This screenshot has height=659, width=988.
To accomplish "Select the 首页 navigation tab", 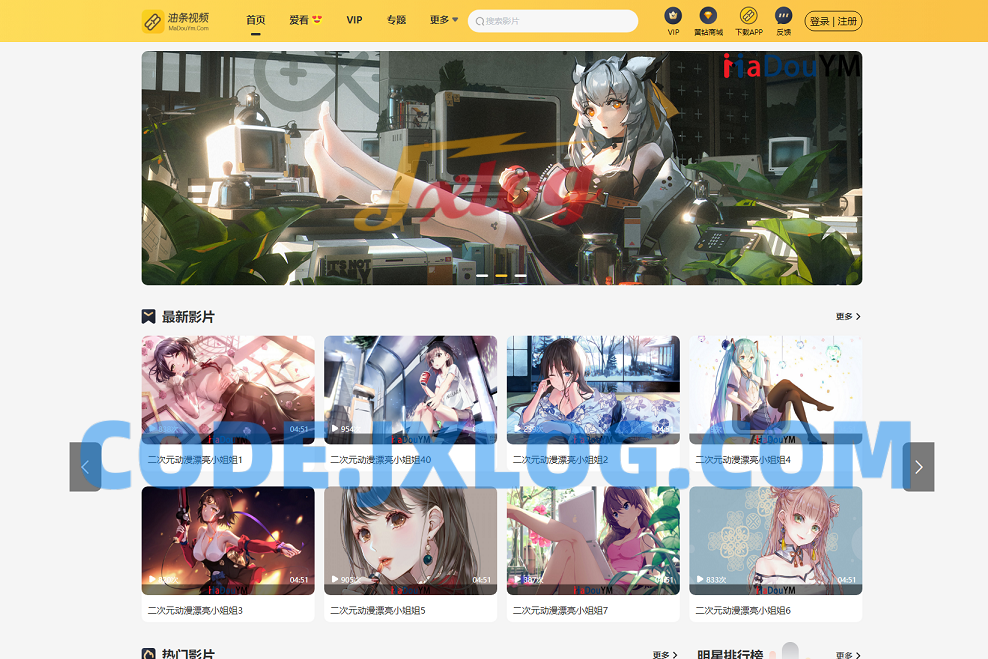I will (256, 20).
